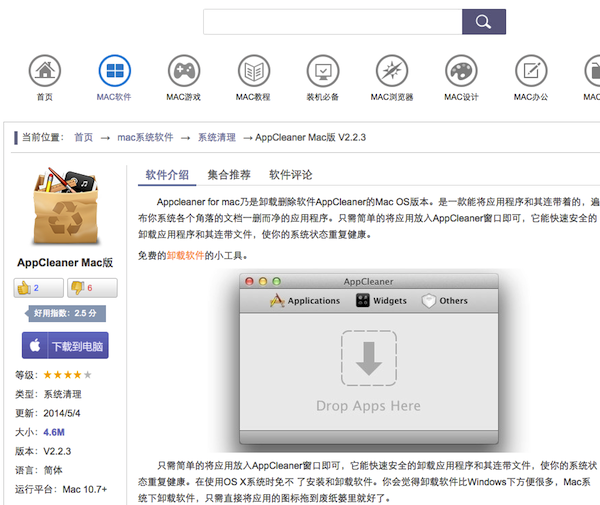Switch to the 软件介绍 tab
Screen dimensions: 600x505
pyautogui.click(x=167, y=175)
